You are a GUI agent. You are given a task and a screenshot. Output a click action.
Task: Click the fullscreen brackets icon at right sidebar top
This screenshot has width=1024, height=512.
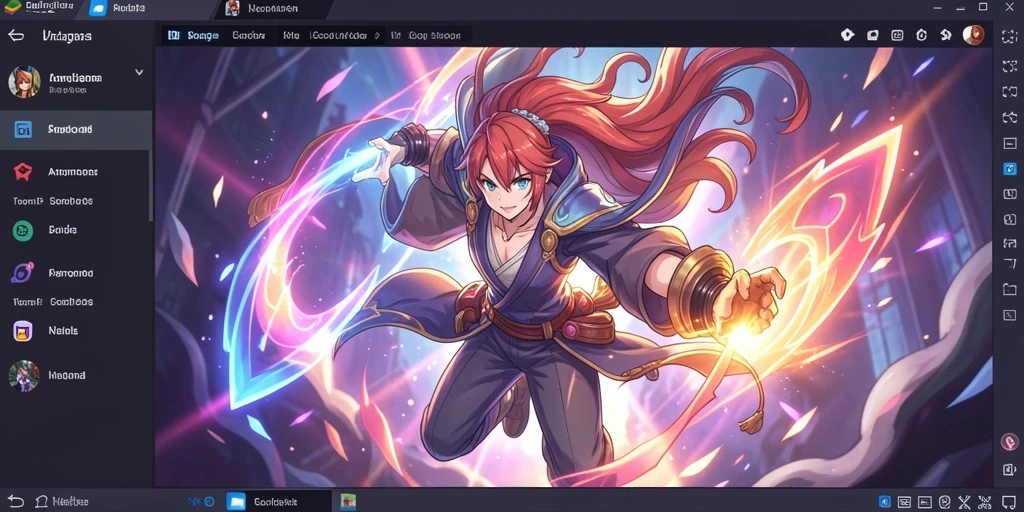tap(1010, 37)
